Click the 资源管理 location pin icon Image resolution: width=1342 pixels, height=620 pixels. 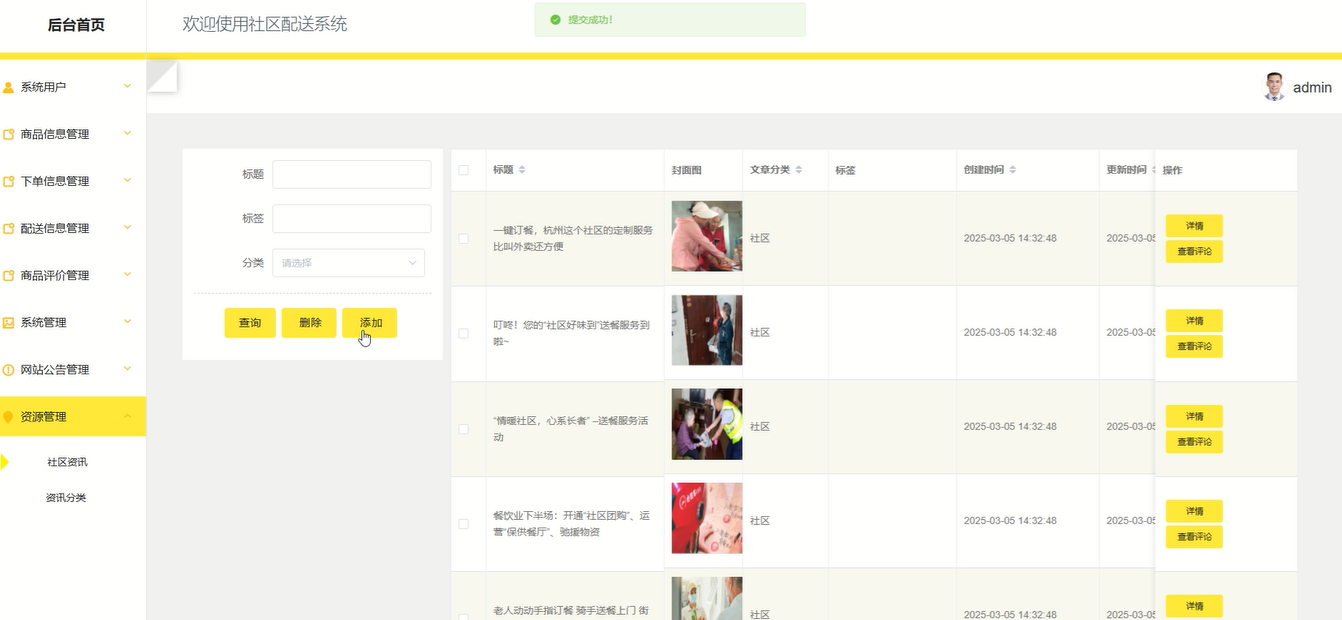pos(9,417)
